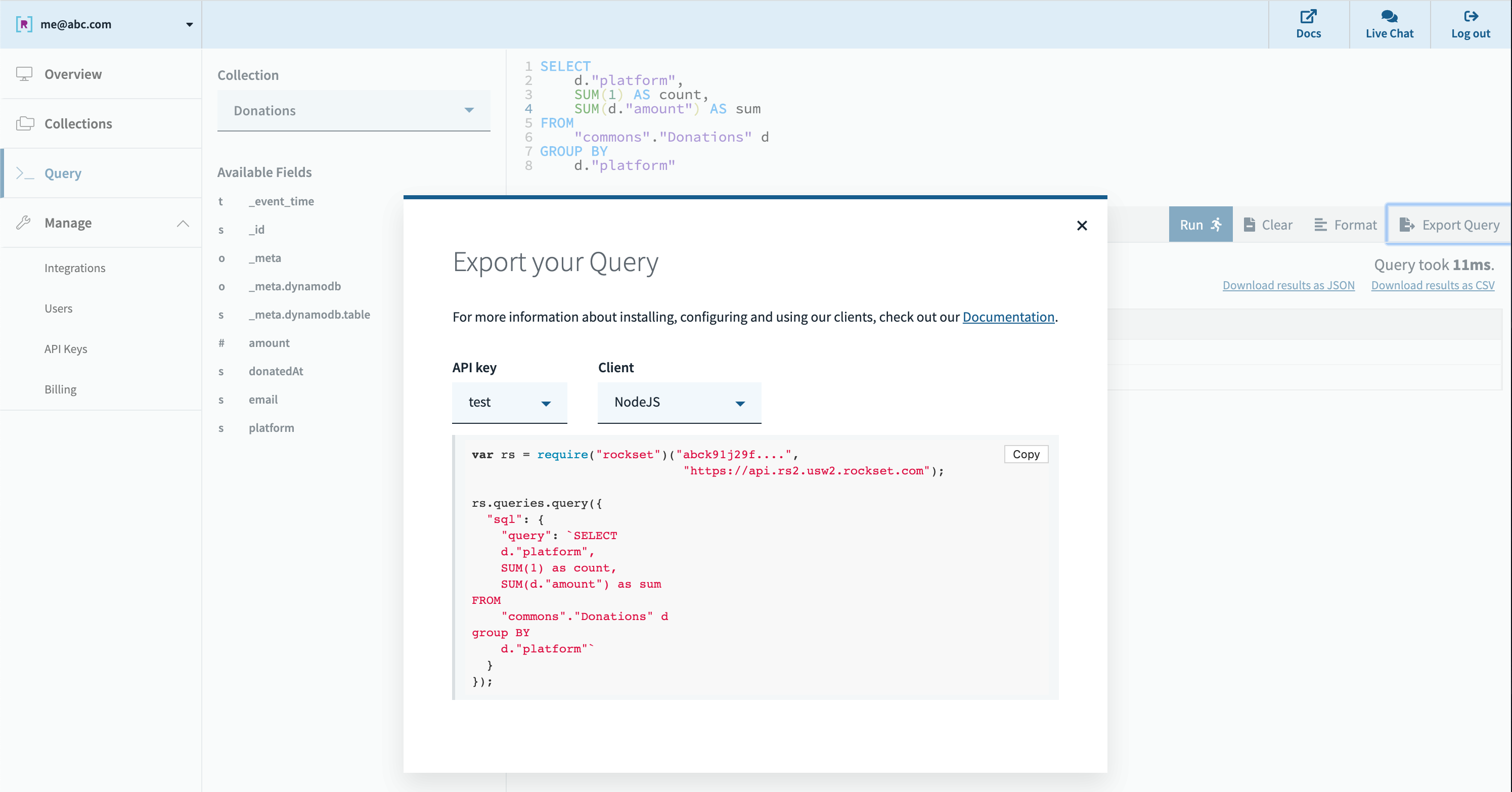Open the Users management page
Image resolution: width=1512 pixels, height=792 pixels.
click(x=59, y=308)
